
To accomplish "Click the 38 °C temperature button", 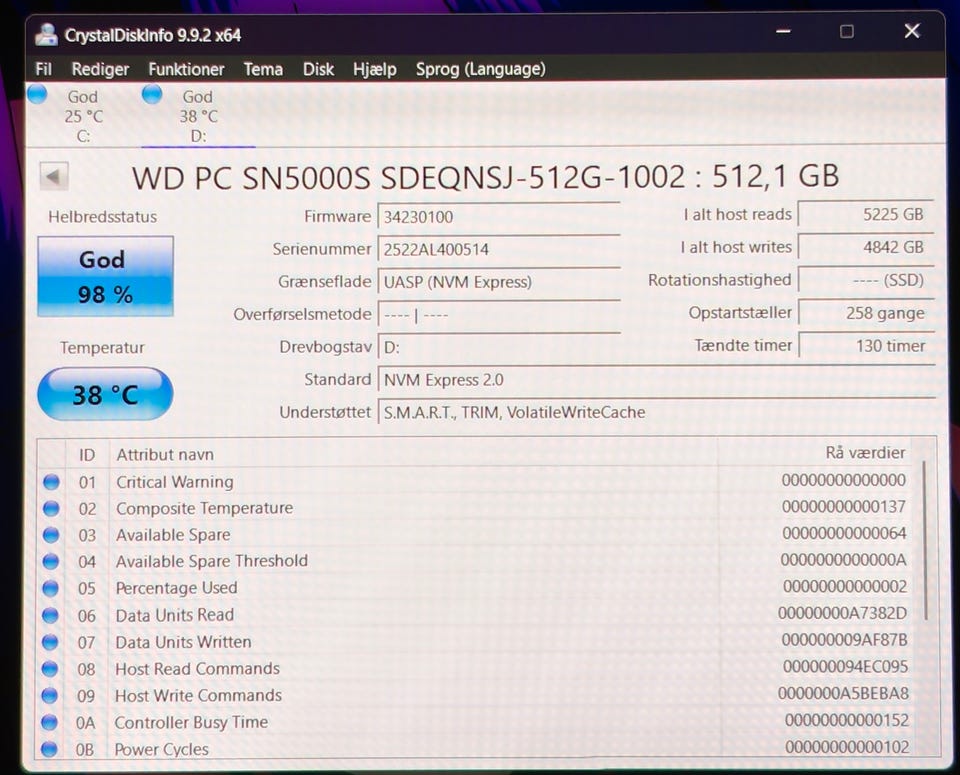I will point(105,394).
